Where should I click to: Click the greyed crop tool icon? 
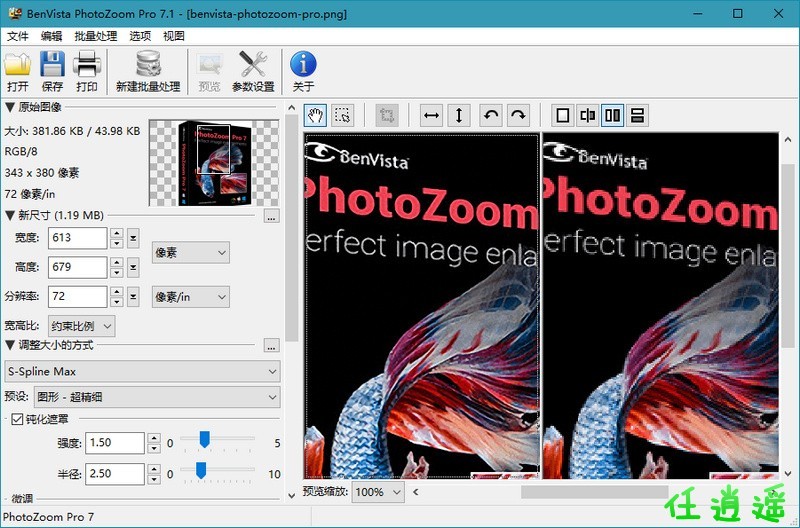[x=387, y=115]
